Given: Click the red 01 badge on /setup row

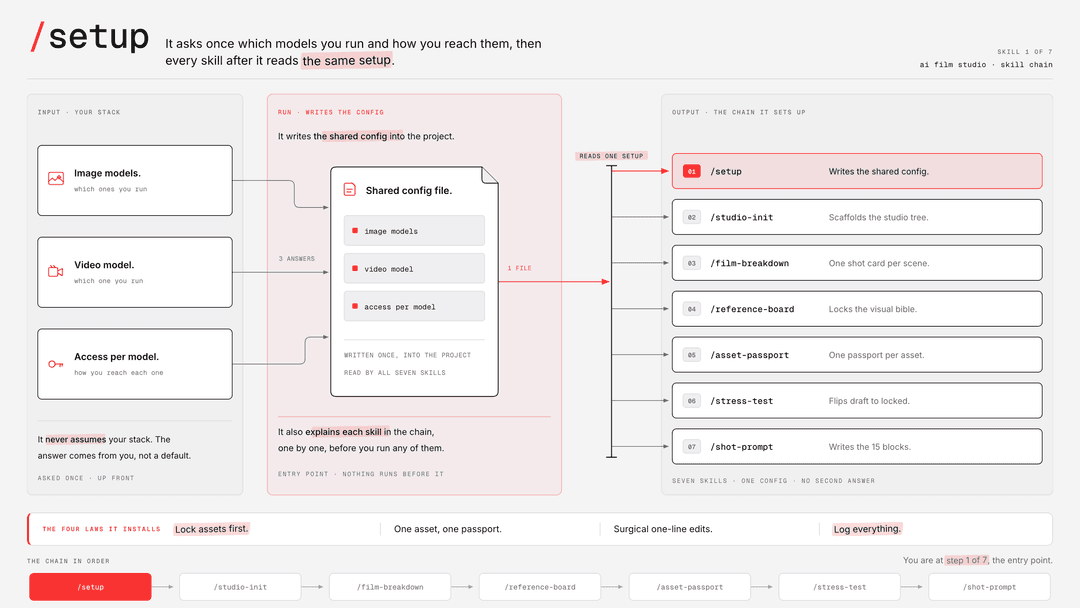Looking at the screenshot, I should (x=692, y=171).
